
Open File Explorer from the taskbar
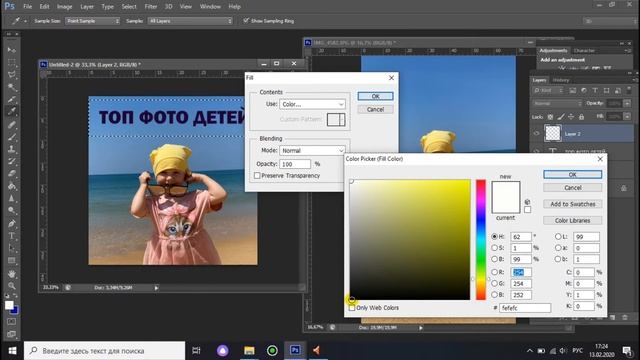tap(249, 351)
